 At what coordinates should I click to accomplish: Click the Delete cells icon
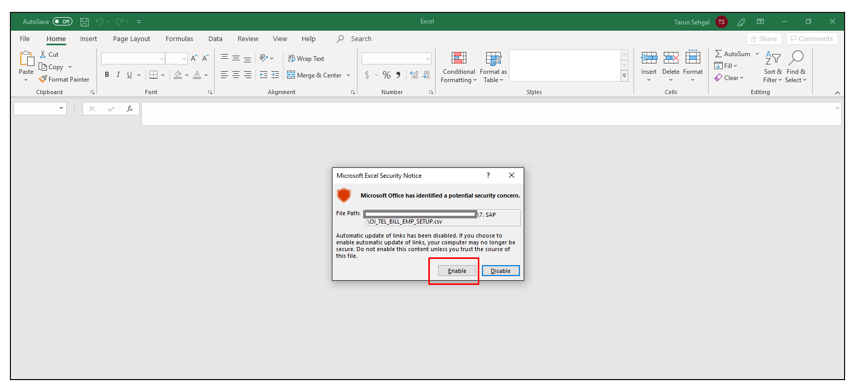coord(671,58)
